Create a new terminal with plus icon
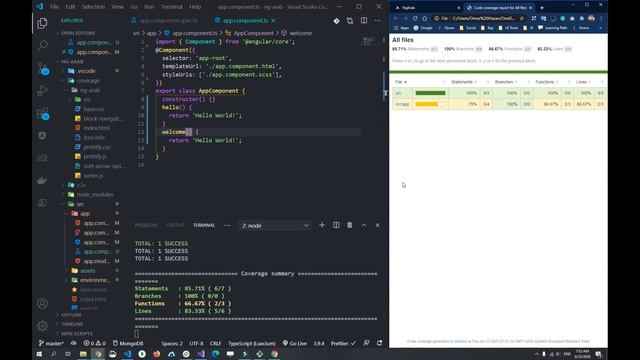This screenshot has width=640, height=360. (322, 225)
